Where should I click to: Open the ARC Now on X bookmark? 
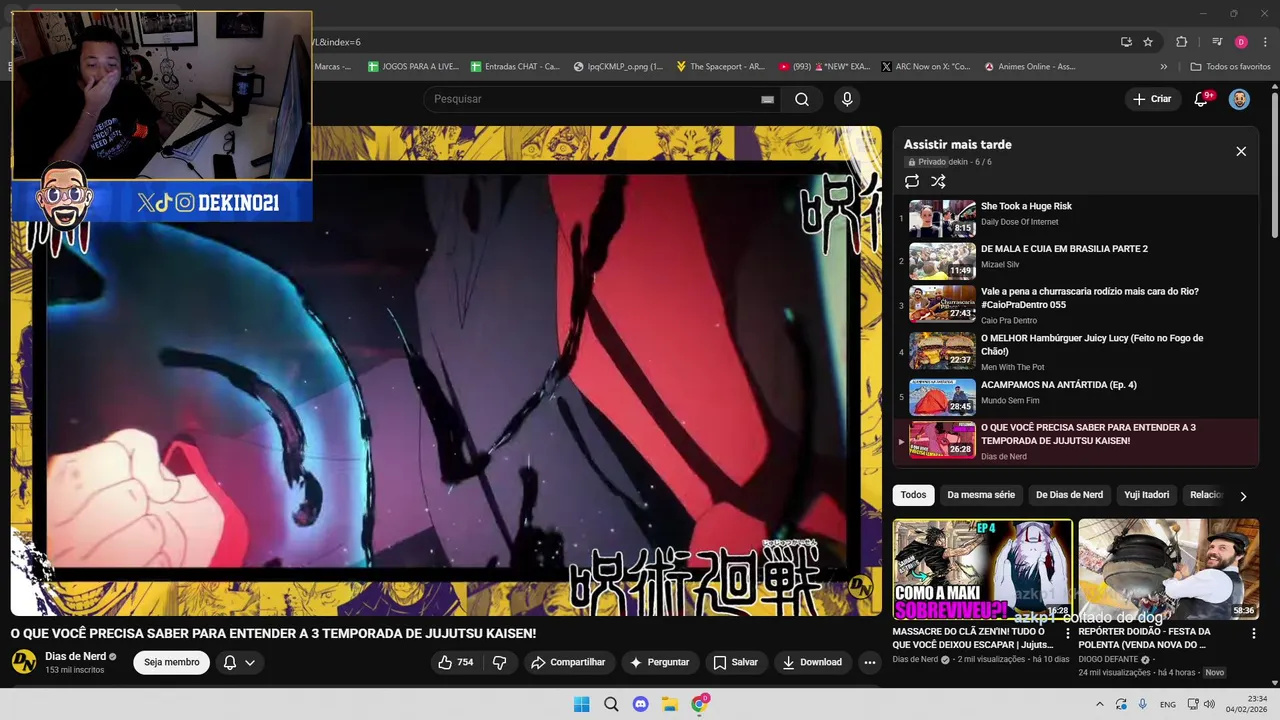(x=925, y=67)
